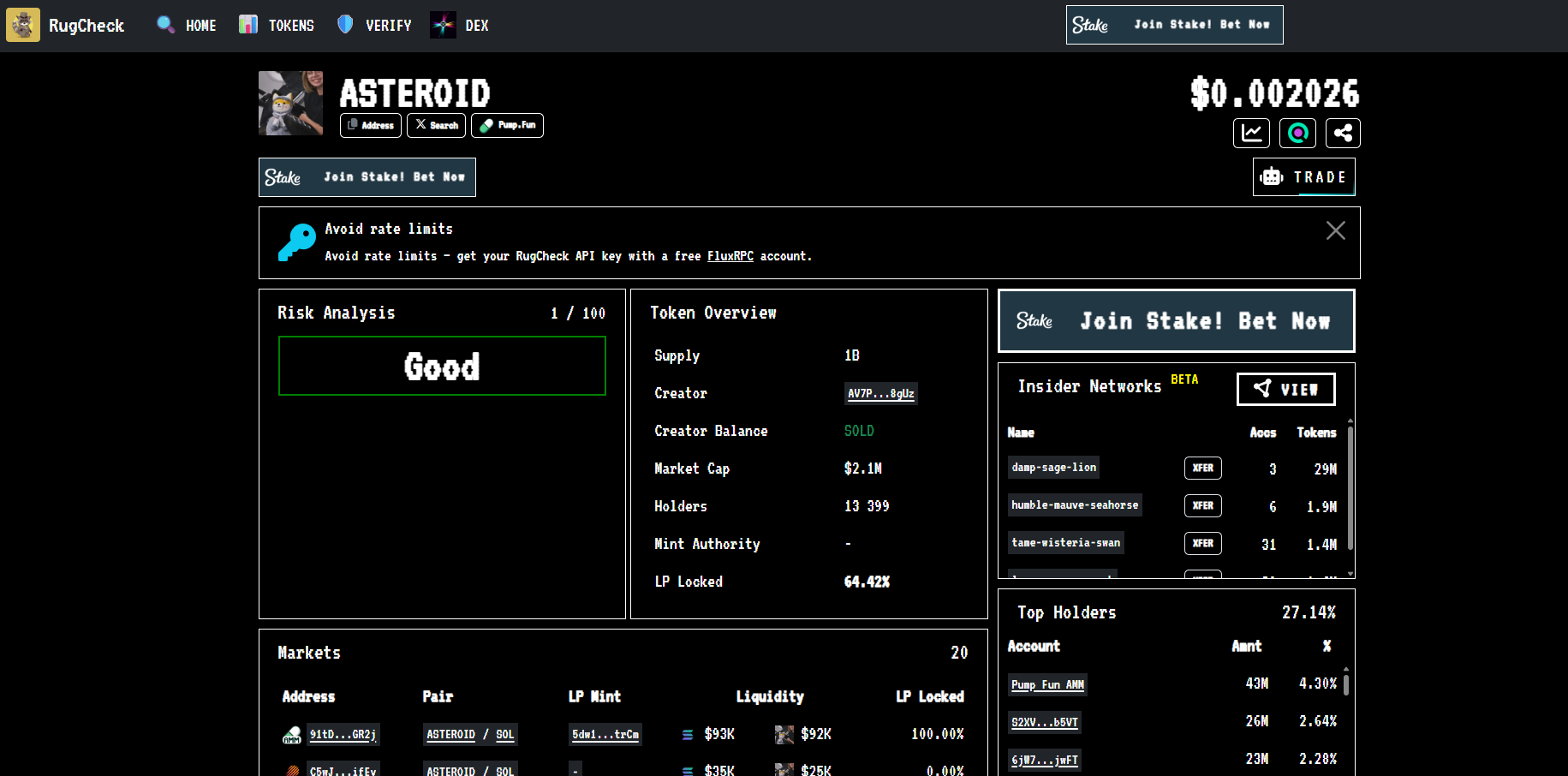The image size is (1568, 776).
Task: Click the BETA label by Insider Networks
Action: pyautogui.click(x=1184, y=379)
